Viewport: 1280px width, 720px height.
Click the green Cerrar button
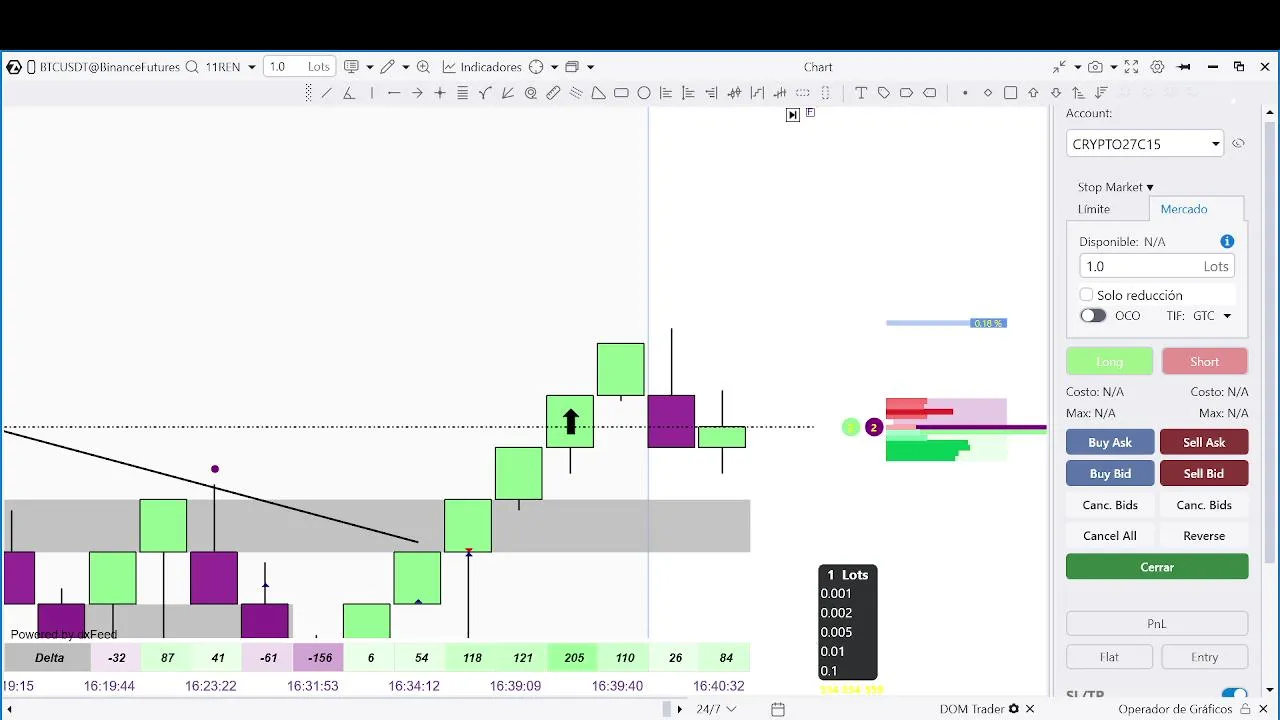(x=1157, y=566)
